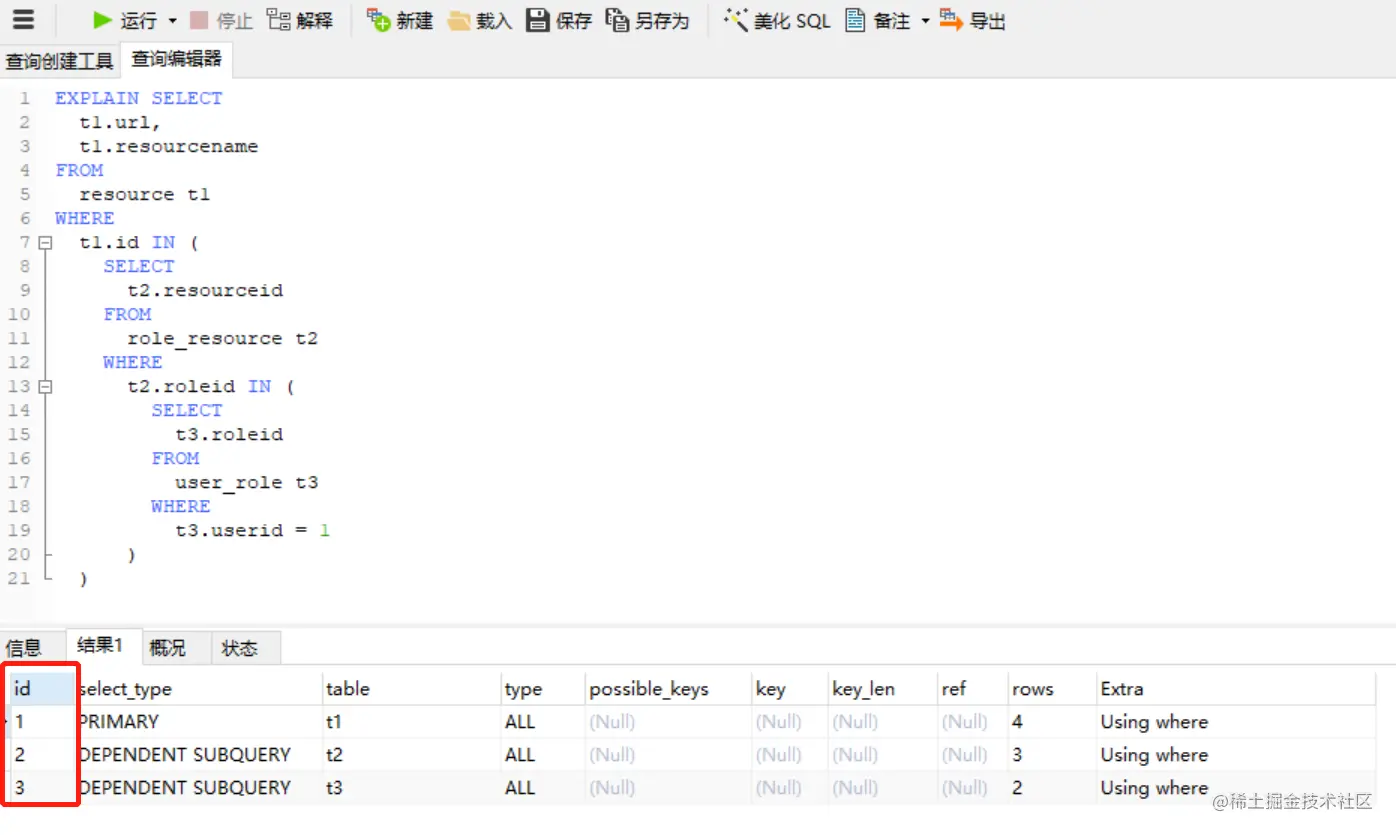Save the query with 保存
Screen dimensions: 1396x835
(x=559, y=20)
